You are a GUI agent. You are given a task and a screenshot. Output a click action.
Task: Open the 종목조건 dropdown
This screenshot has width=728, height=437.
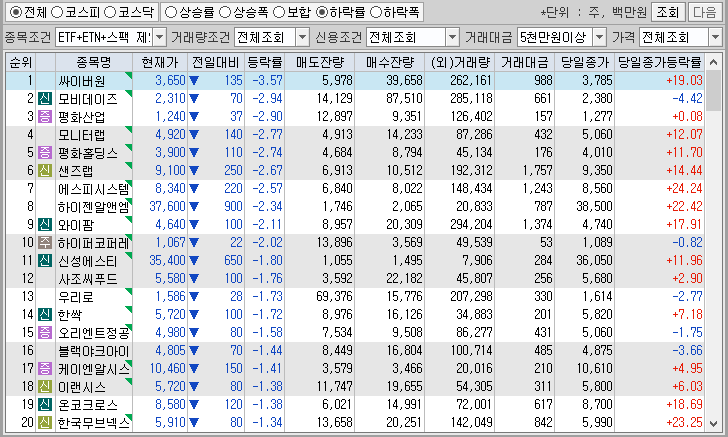pyautogui.click(x=159, y=37)
